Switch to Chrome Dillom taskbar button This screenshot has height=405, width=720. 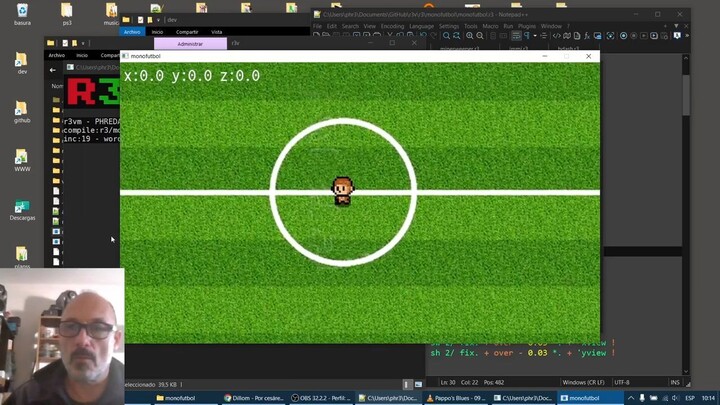254,398
